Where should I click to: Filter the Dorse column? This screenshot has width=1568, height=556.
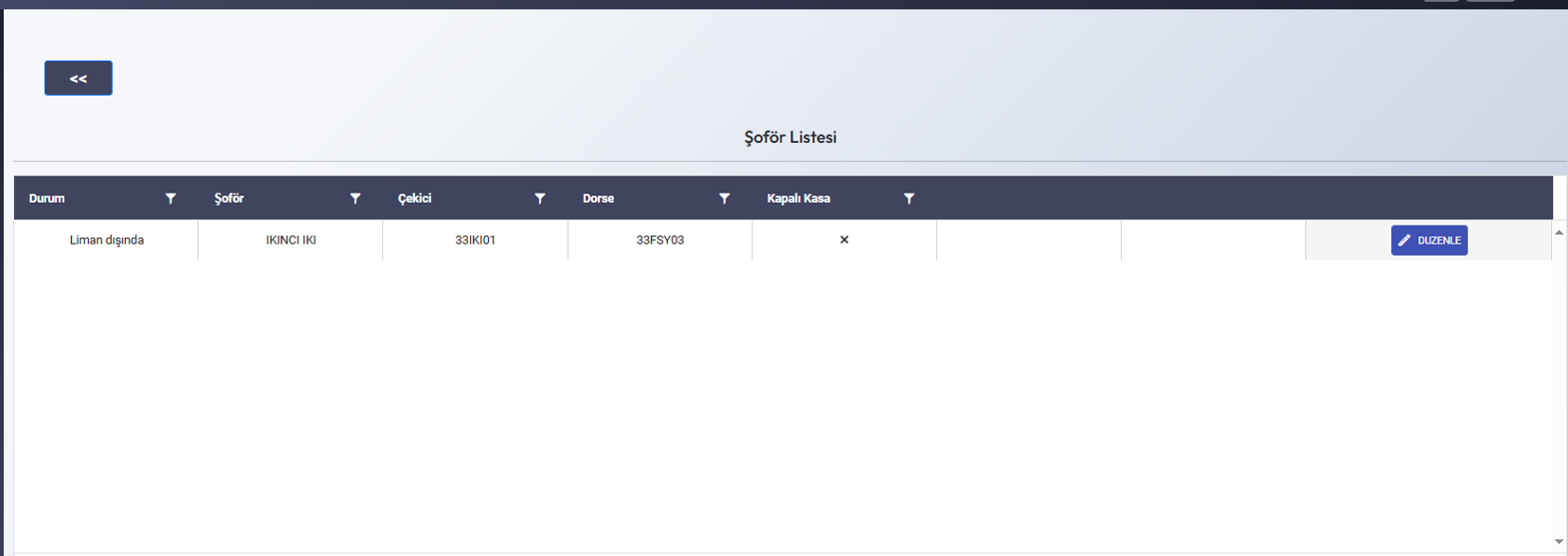click(x=725, y=199)
